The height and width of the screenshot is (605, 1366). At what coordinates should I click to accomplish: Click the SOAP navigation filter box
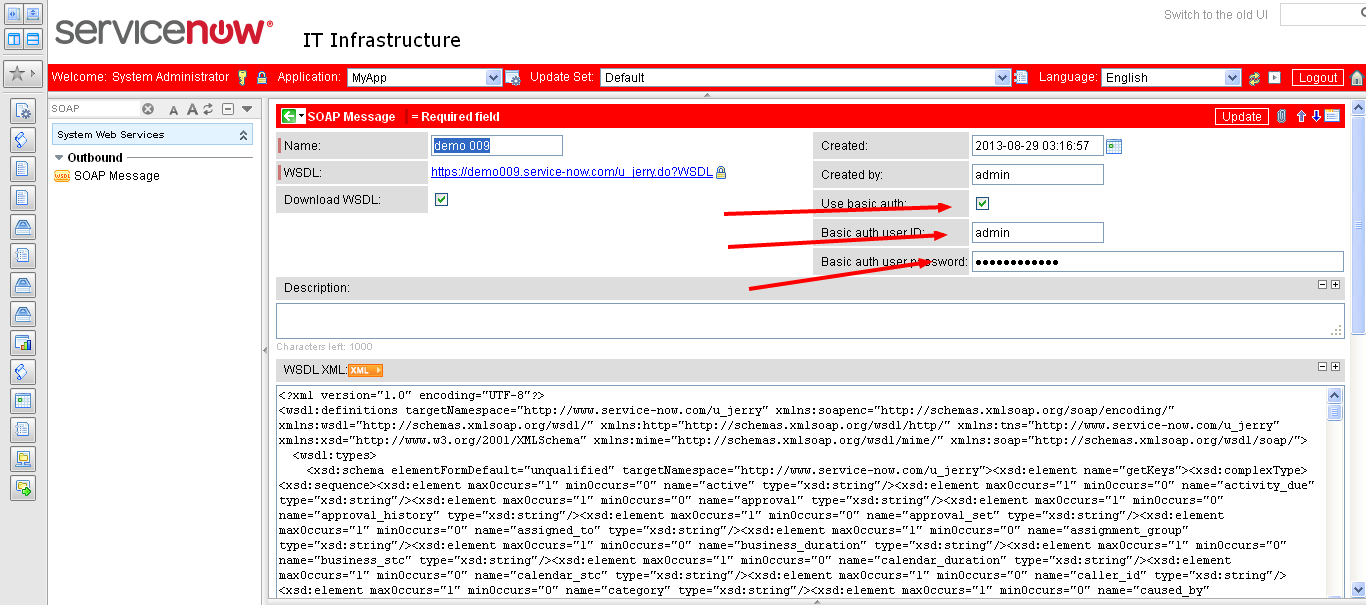(x=95, y=109)
